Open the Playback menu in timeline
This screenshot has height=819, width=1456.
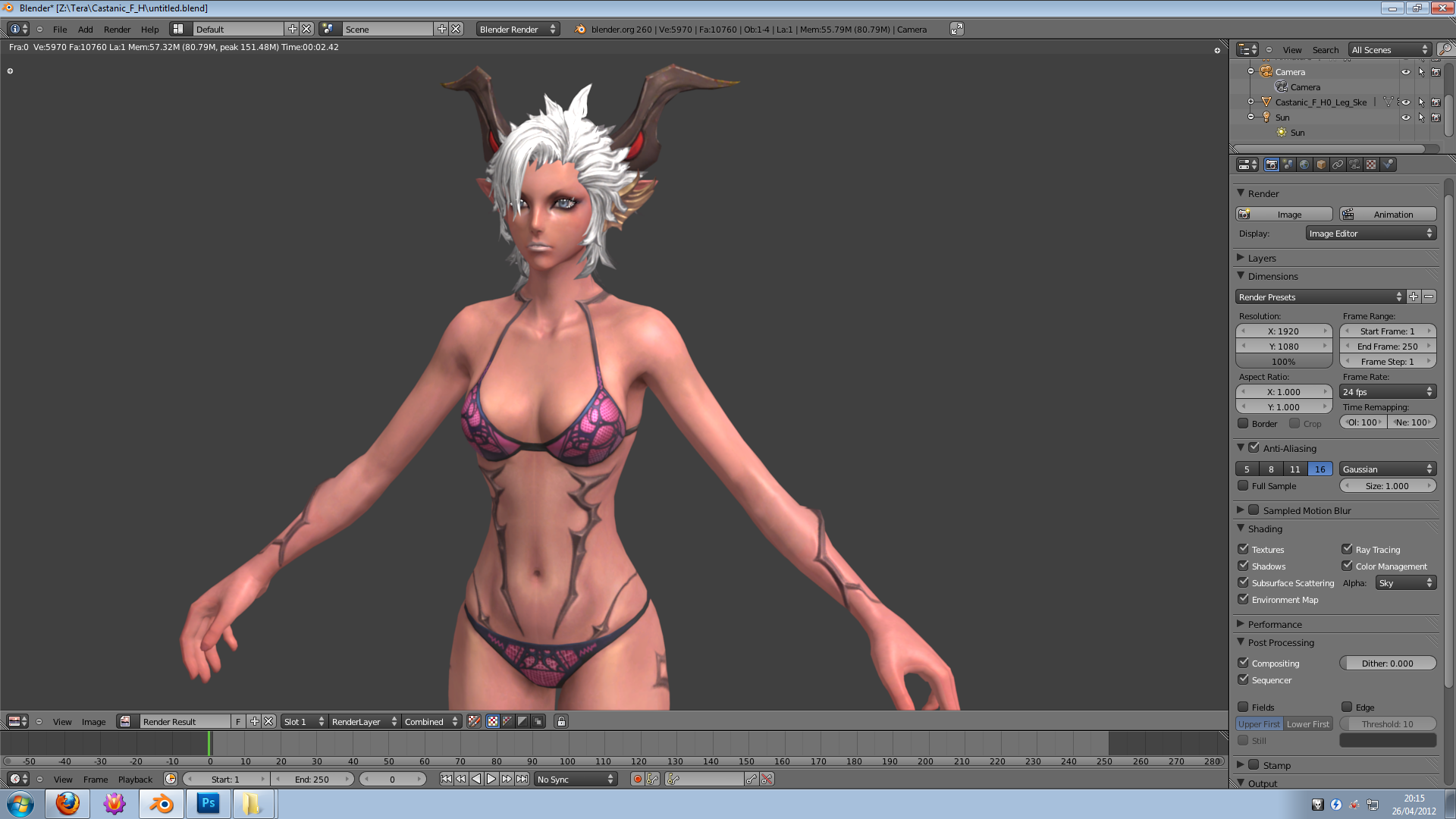coord(135,779)
